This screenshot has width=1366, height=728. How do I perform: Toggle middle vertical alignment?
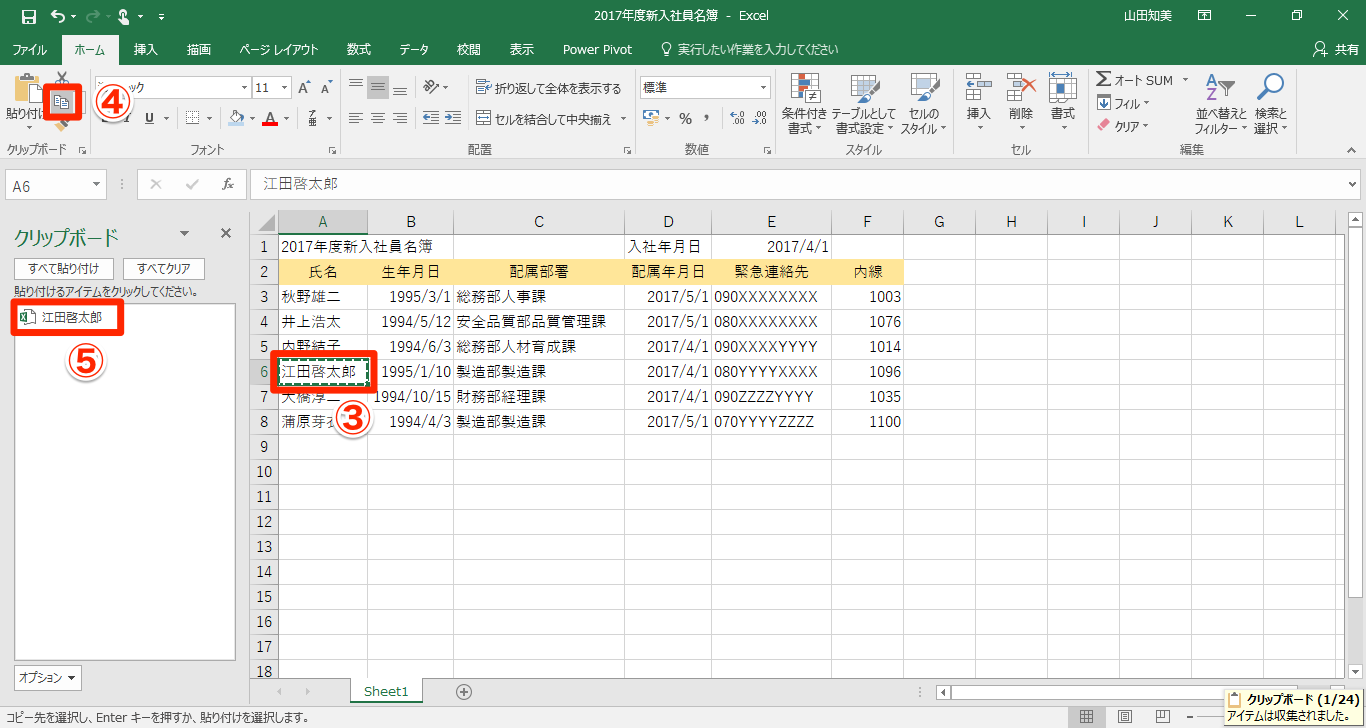click(378, 87)
